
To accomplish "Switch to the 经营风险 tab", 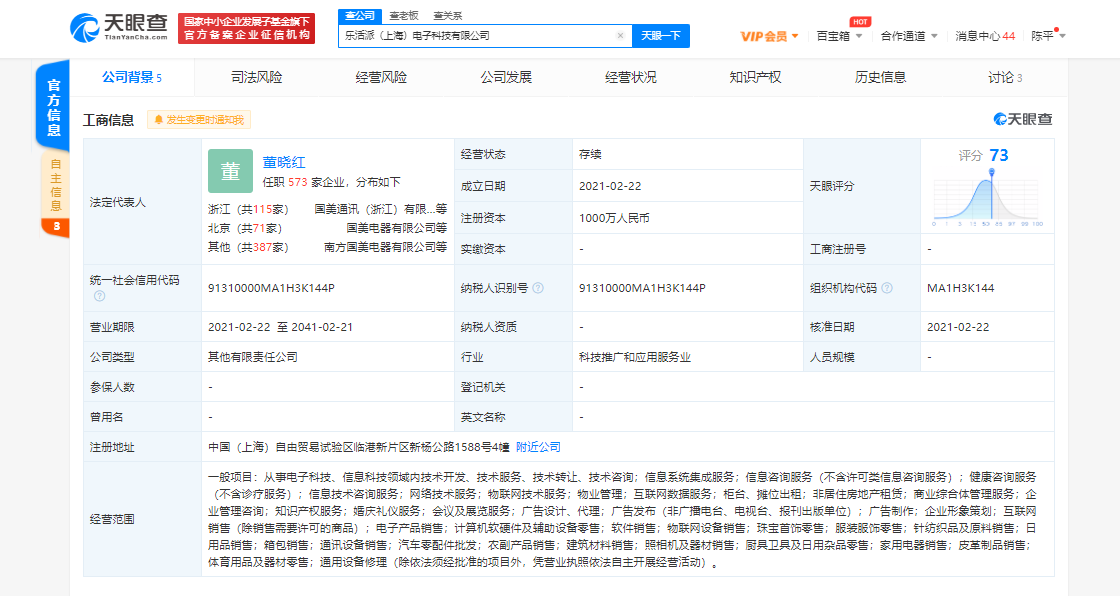I will coord(381,77).
